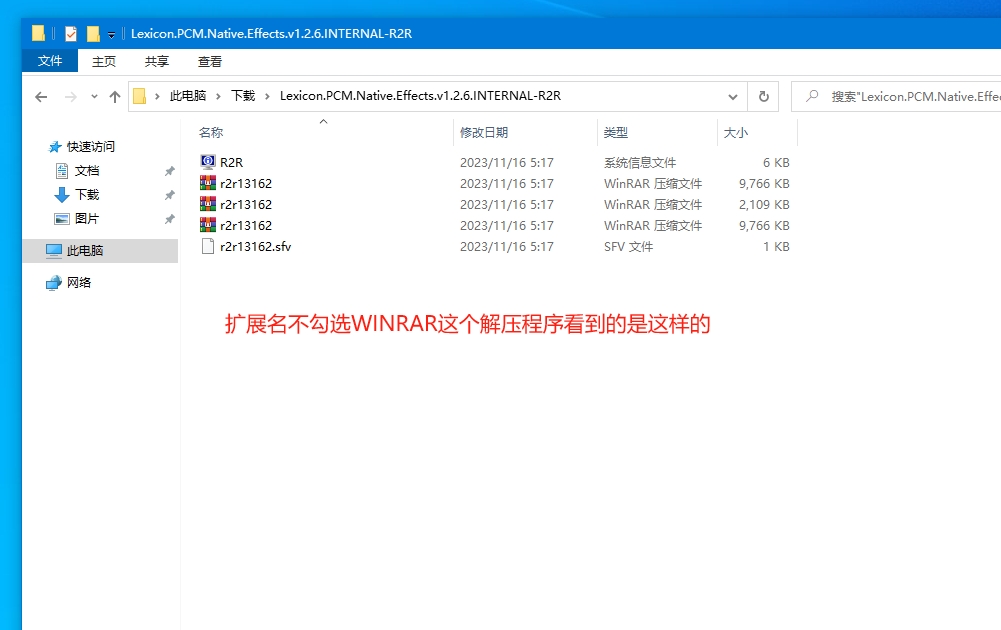
Task: Click the 网络 network icon in the sidebar
Action: pos(54,283)
